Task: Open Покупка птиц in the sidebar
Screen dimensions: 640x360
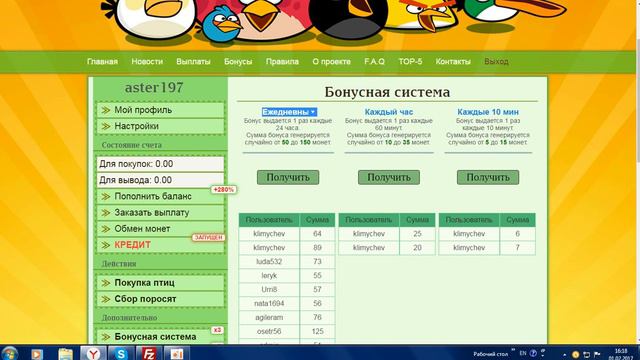Action: 160,283
